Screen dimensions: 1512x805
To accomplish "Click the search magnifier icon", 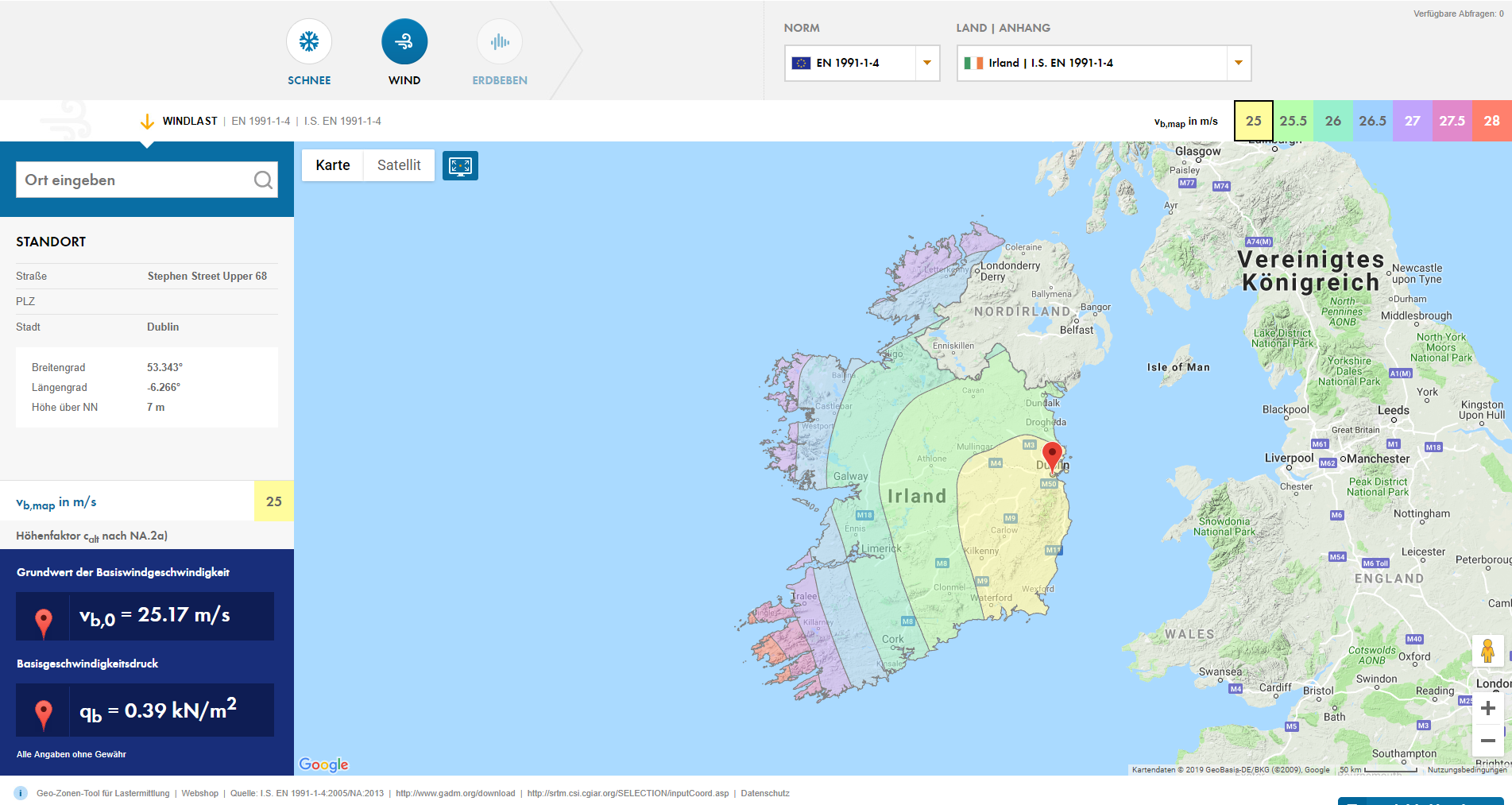I will [263, 180].
